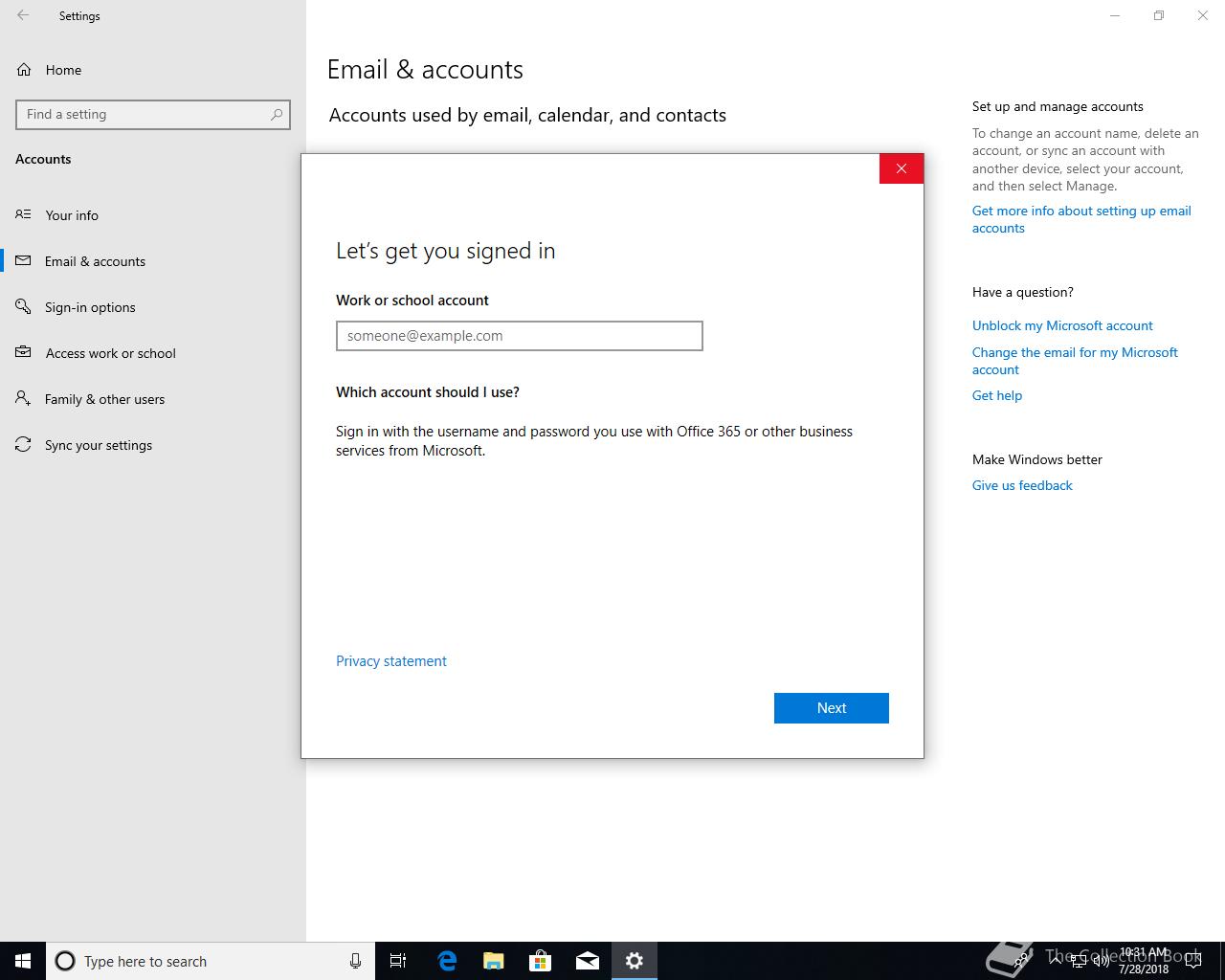
Task: Go back with the Settings back arrow
Action: tap(23, 15)
